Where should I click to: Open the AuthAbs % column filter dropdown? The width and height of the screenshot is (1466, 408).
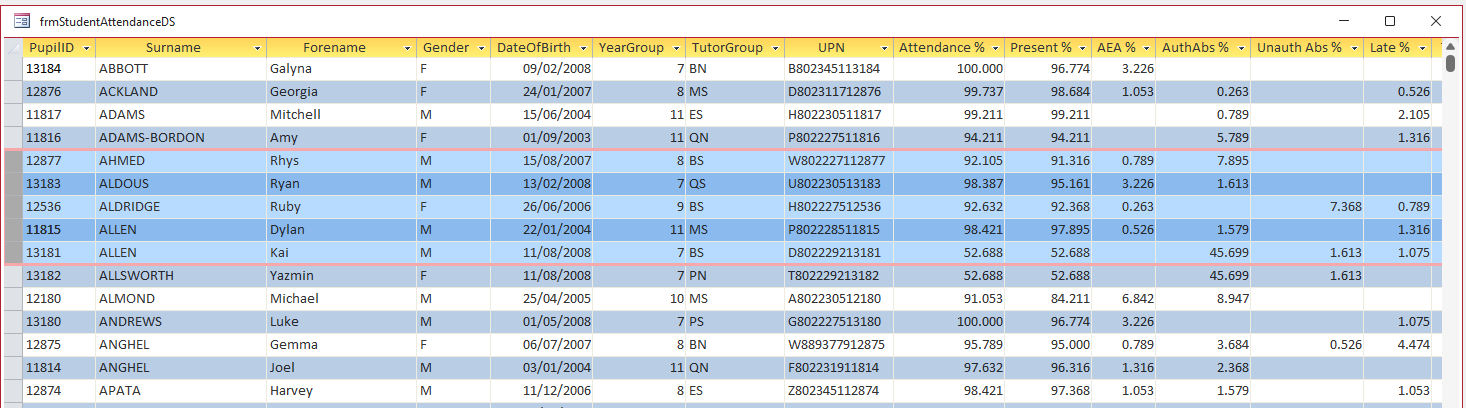1241,48
